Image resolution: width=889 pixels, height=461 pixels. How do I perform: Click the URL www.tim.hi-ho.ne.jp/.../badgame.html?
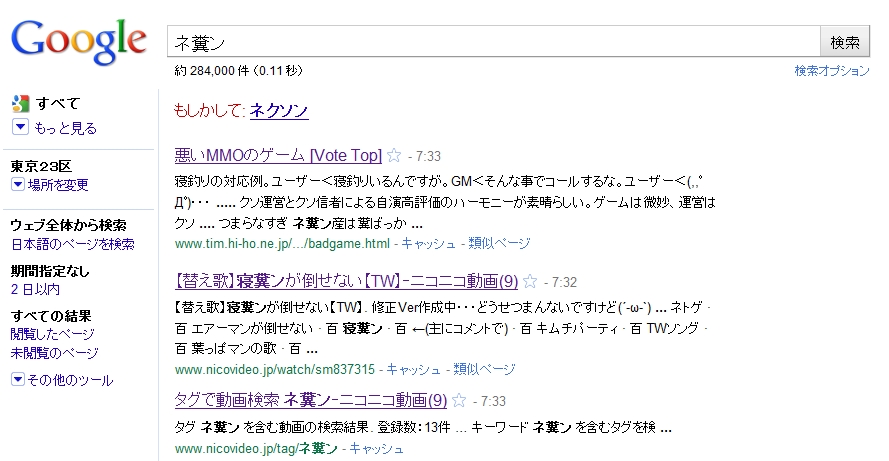pyautogui.click(x=282, y=243)
